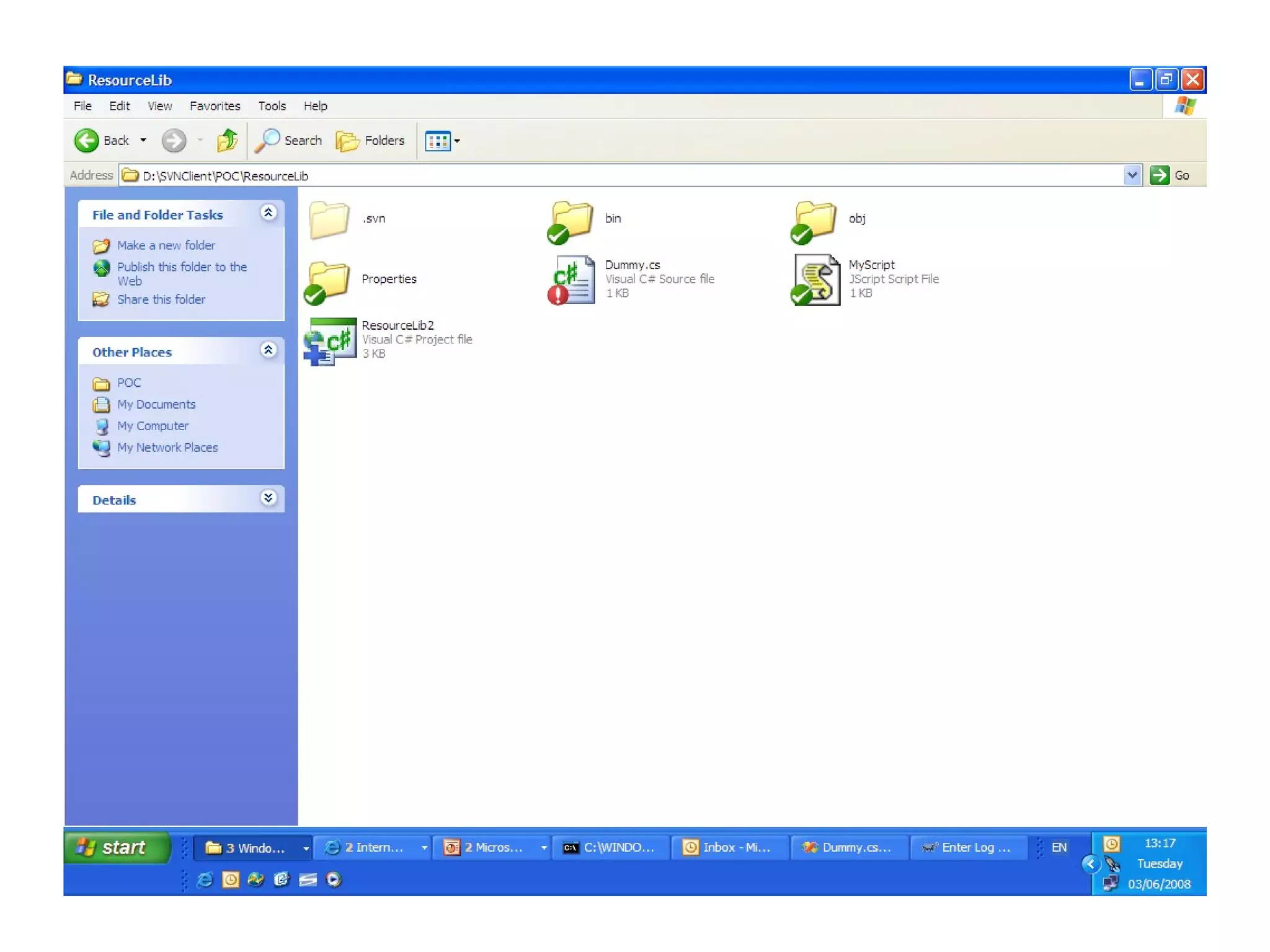This screenshot has height=952, width=1270.
Task: Collapse the Other Places panel
Action: (x=268, y=351)
